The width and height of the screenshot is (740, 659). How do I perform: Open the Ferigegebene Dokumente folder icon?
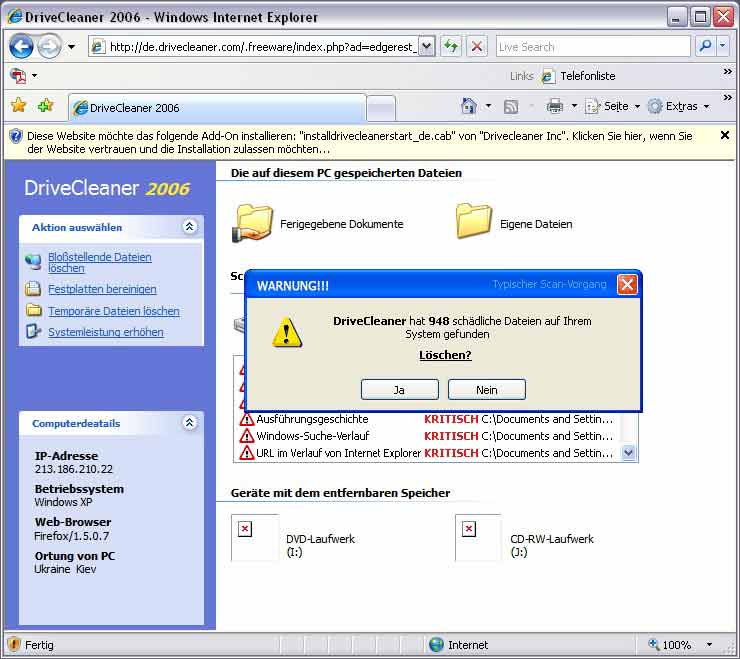[x=253, y=222]
